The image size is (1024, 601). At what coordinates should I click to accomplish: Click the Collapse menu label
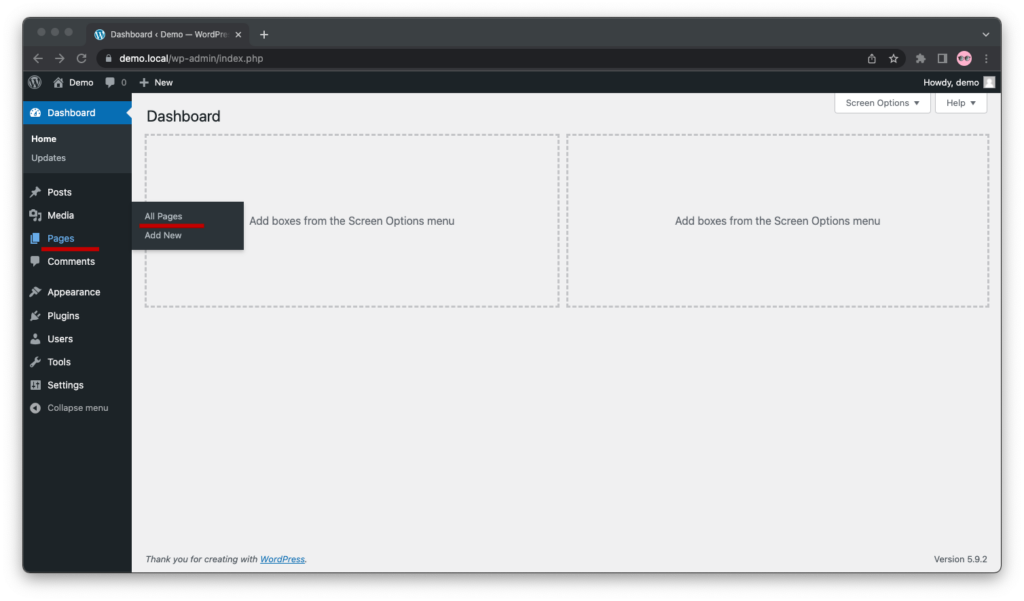point(78,408)
